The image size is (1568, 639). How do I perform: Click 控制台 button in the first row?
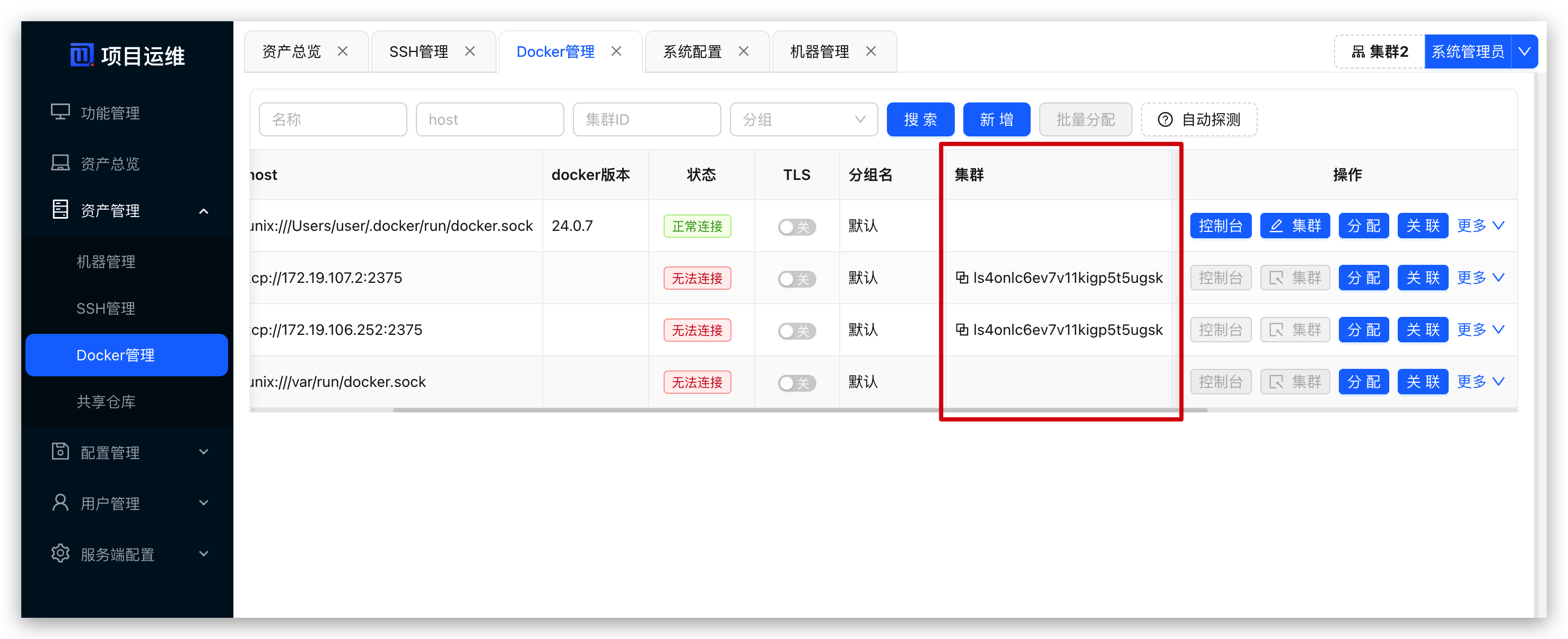[1220, 226]
